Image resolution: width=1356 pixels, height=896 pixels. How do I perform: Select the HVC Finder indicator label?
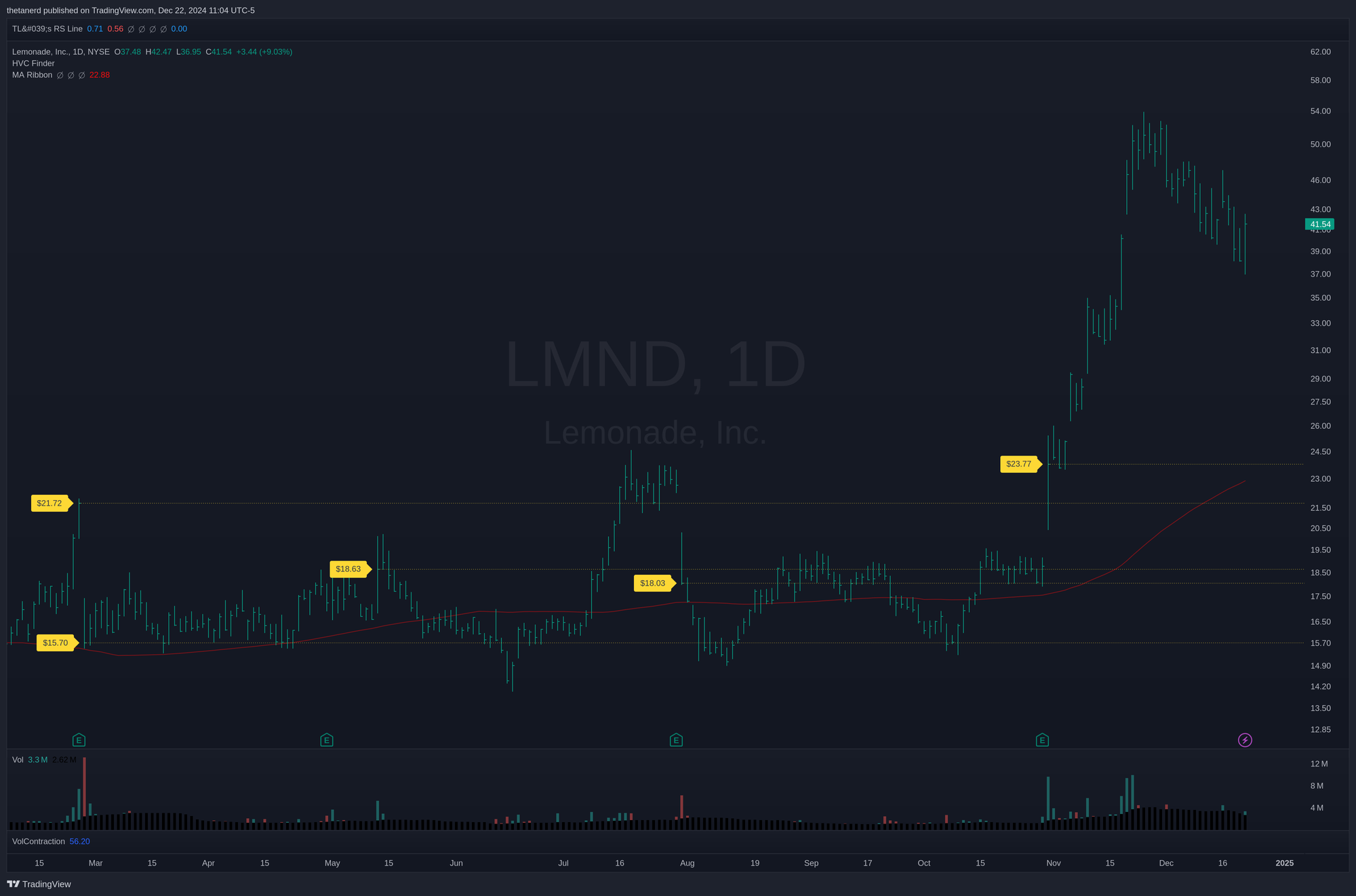[x=33, y=64]
